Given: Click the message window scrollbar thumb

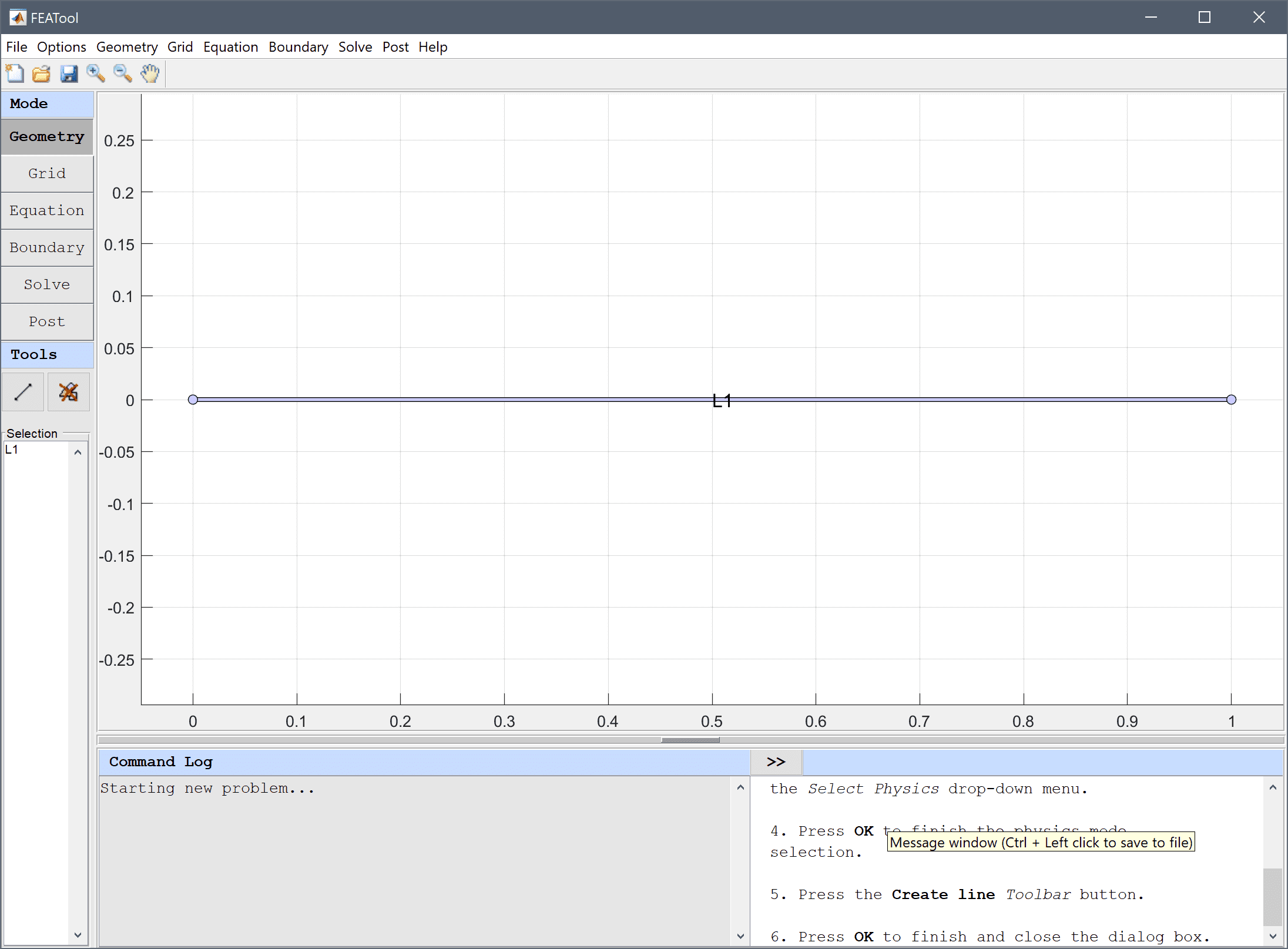Looking at the screenshot, I should coord(1273,897).
